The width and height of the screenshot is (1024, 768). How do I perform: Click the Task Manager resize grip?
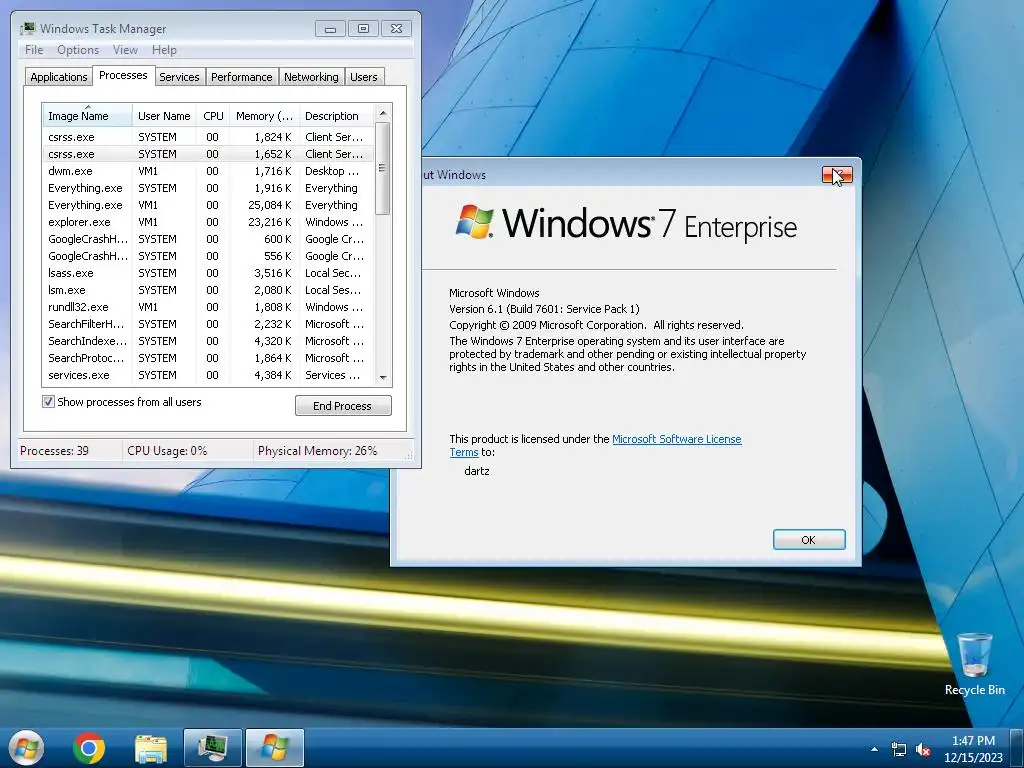(409, 455)
